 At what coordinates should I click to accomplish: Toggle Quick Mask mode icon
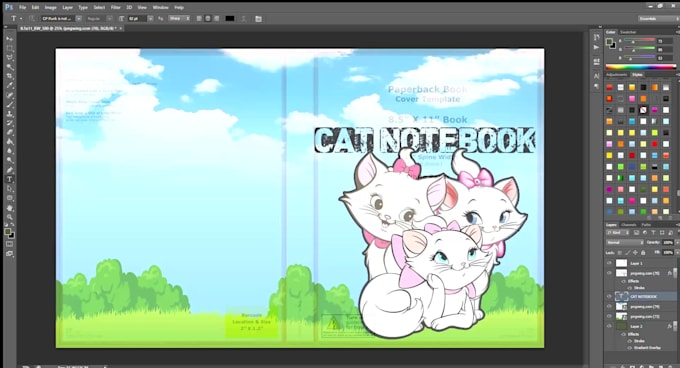[10, 244]
